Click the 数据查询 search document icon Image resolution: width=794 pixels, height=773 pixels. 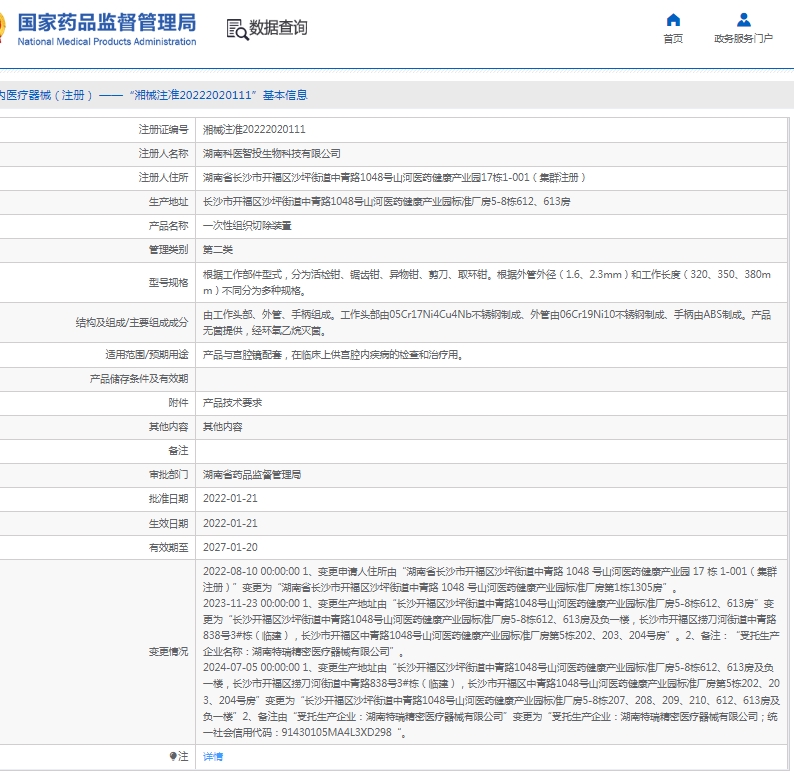(237, 29)
